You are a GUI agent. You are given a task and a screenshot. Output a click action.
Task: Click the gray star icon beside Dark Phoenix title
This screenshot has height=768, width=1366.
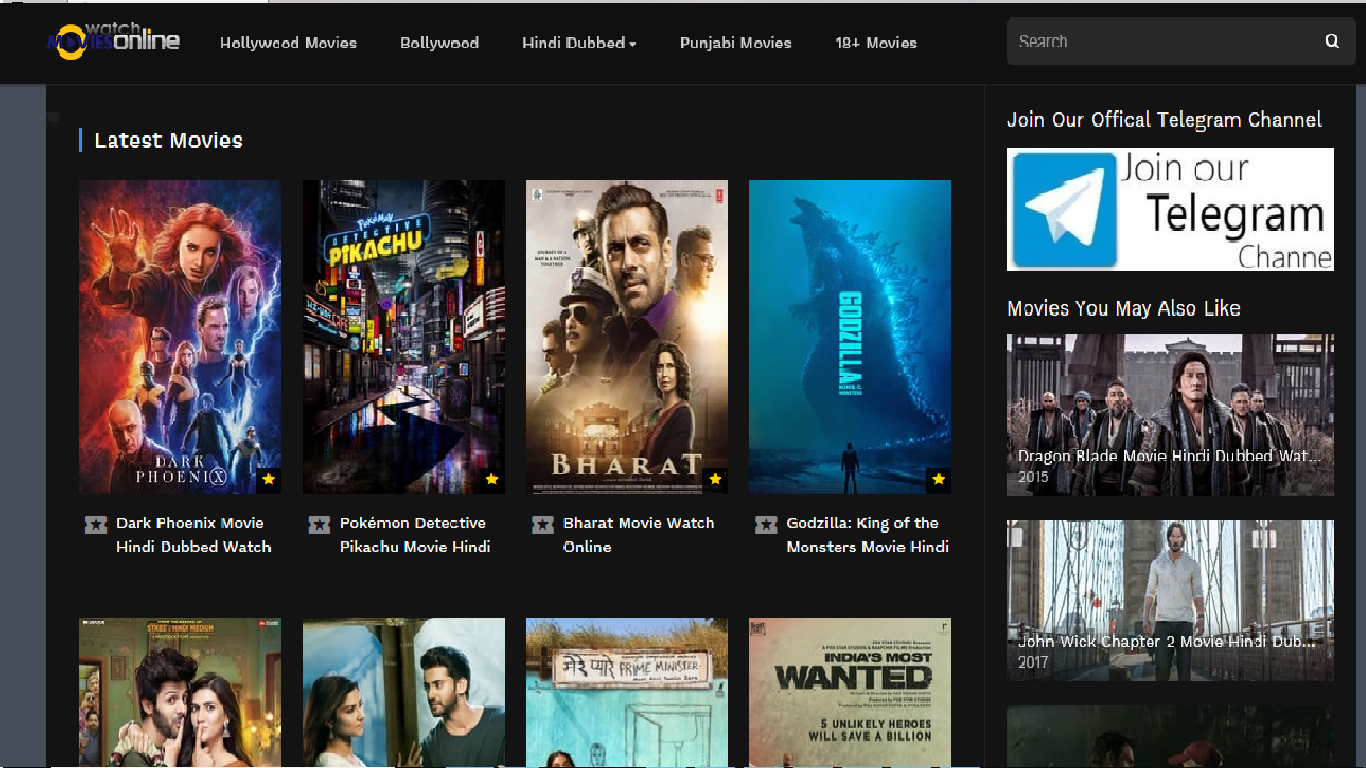[96, 524]
